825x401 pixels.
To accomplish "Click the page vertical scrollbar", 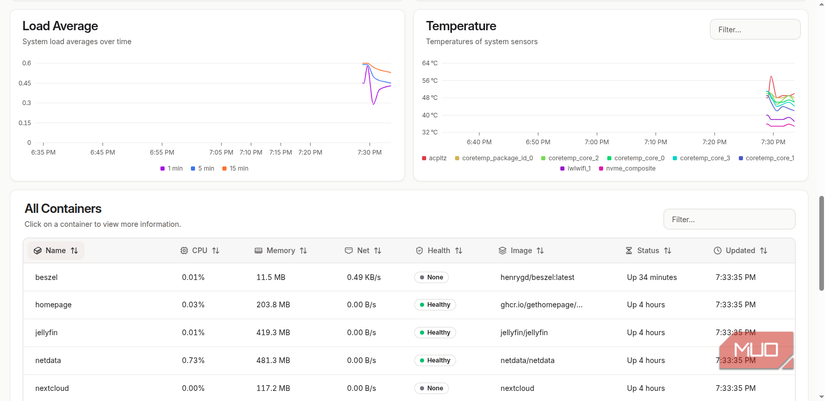I will click(x=822, y=243).
